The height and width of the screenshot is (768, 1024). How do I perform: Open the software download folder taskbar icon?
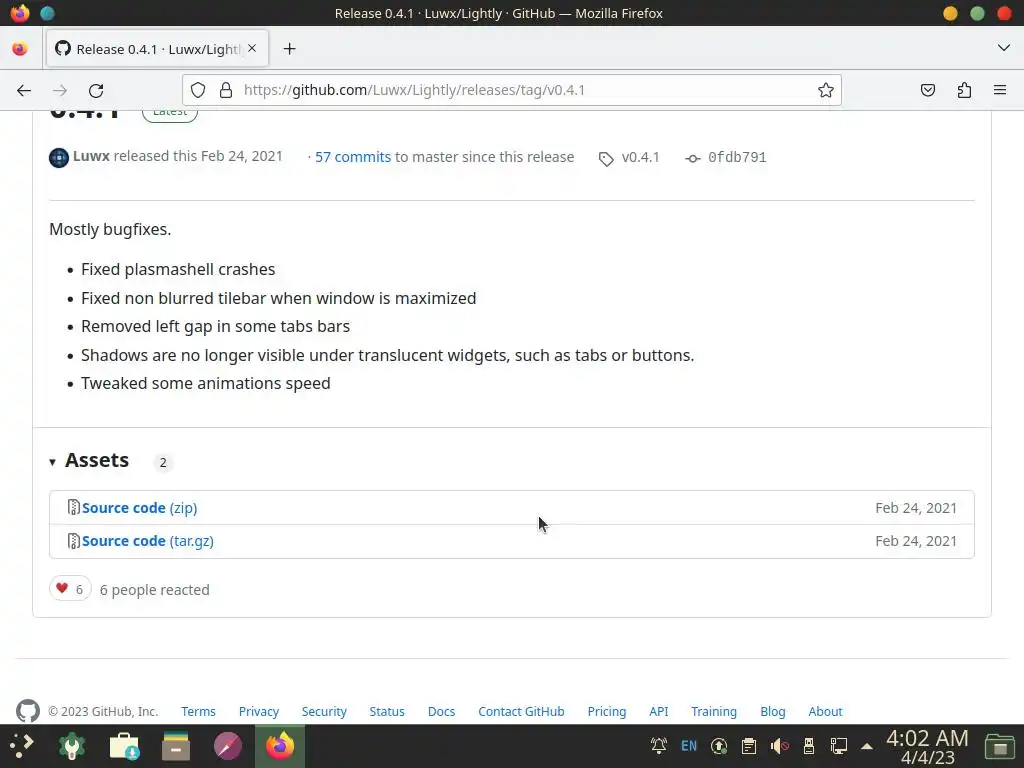pos(124,745)
